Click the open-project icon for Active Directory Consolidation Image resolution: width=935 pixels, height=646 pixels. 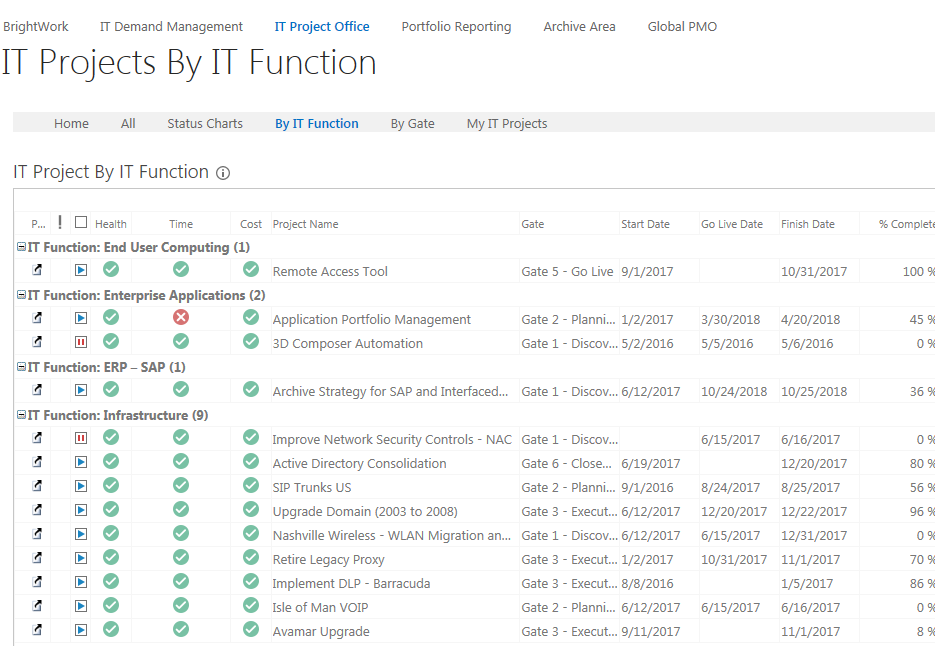(x=37, y=462)
